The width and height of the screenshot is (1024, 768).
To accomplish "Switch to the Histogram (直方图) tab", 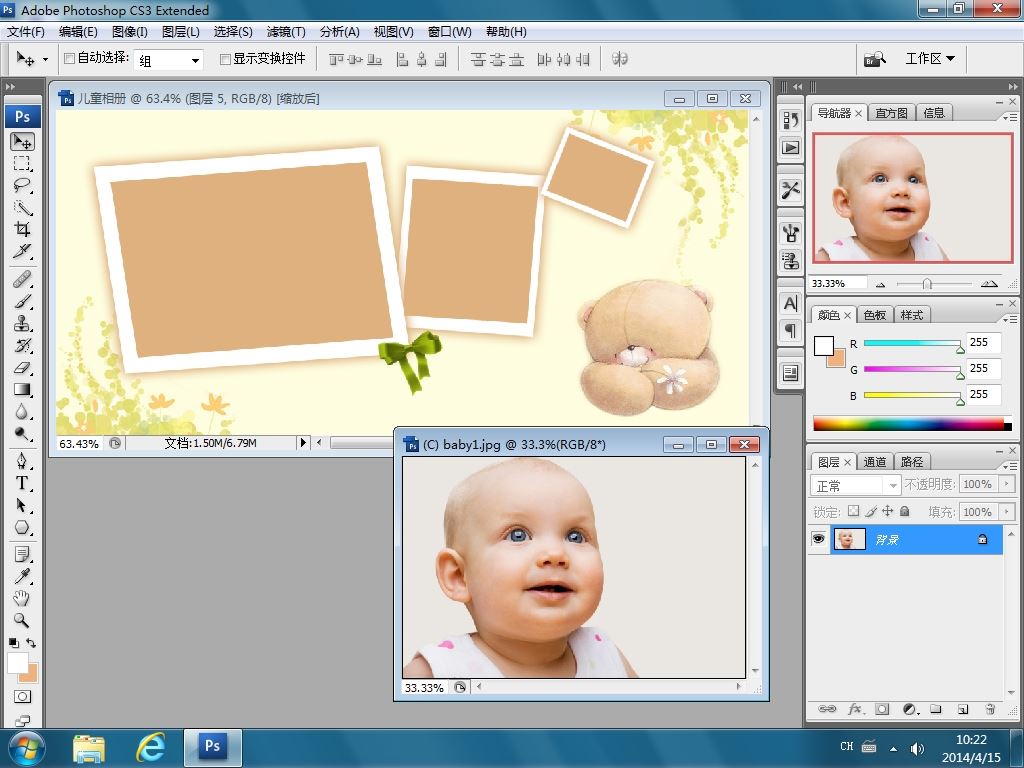I will coord(891,113).
